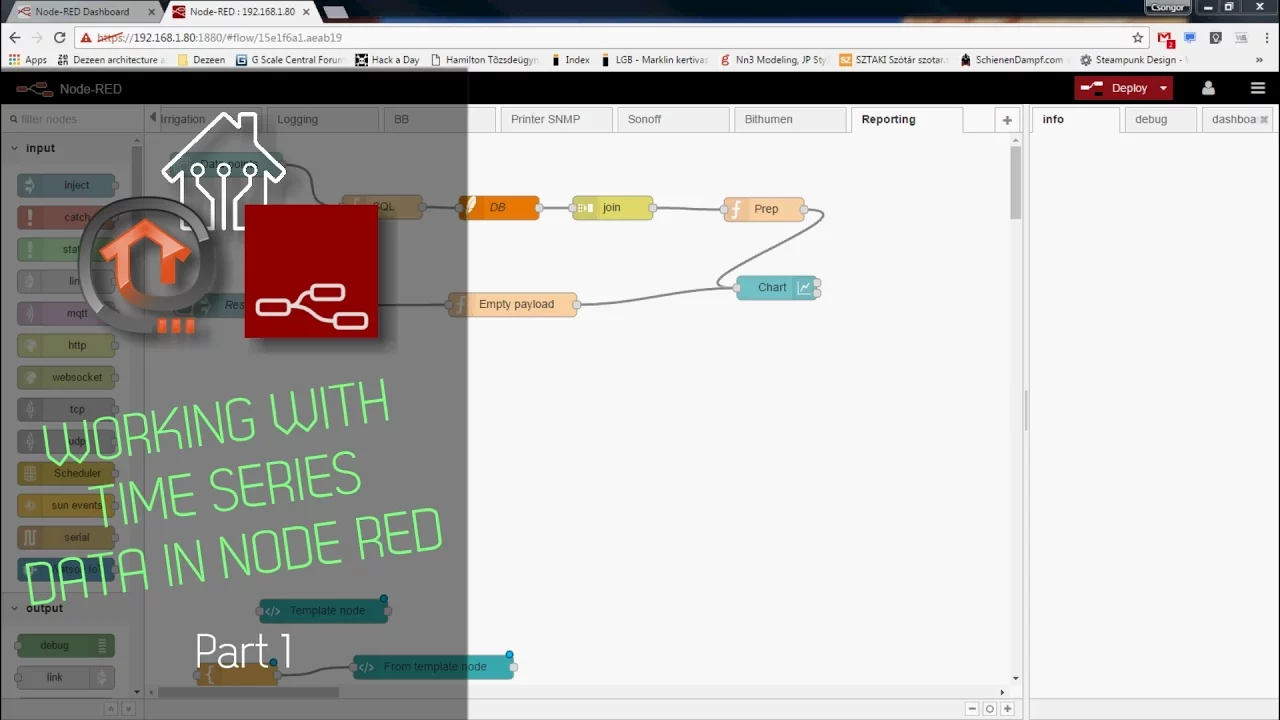Select the join node on canvas
The height and width of the screenshot is (720, 1280).
(612, 208)
